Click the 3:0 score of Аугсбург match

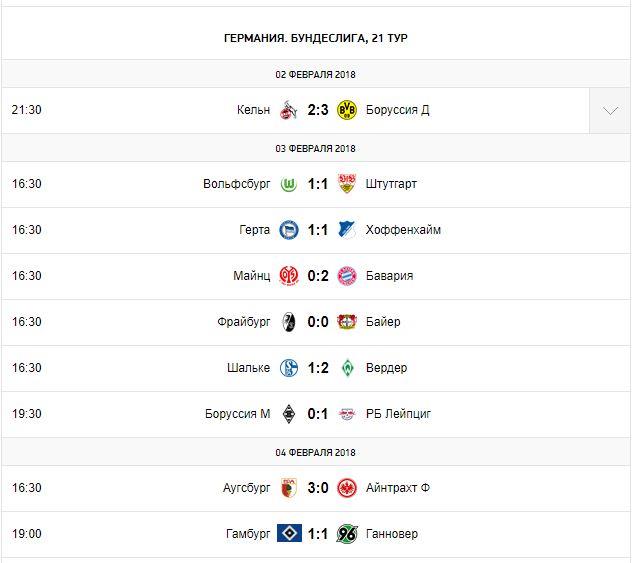[x=318, y=488]
